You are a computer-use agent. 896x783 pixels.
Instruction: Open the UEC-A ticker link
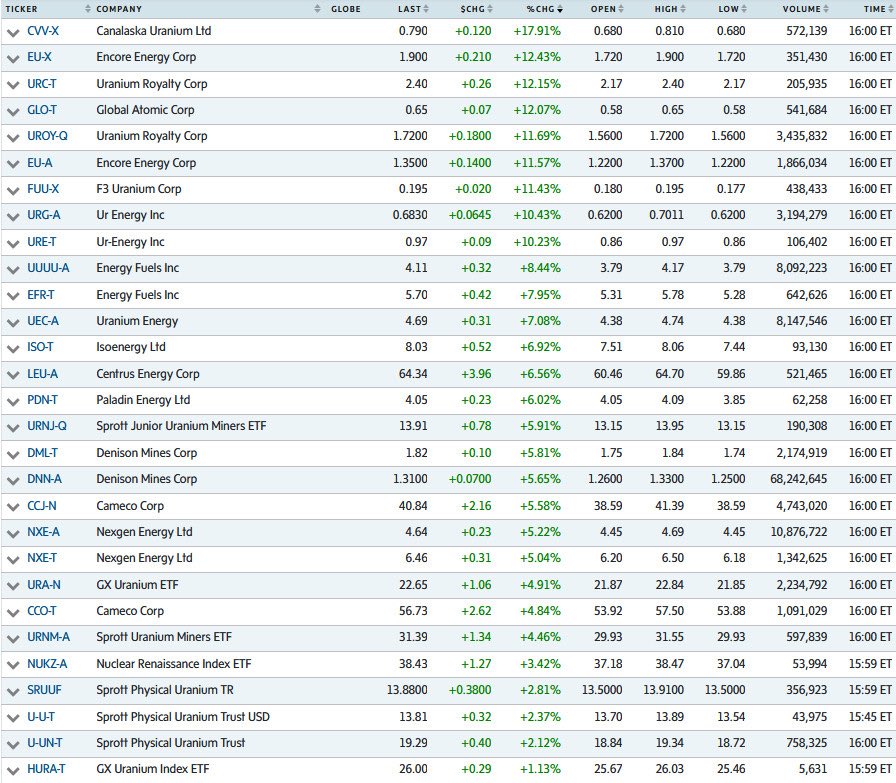point(43,321)
